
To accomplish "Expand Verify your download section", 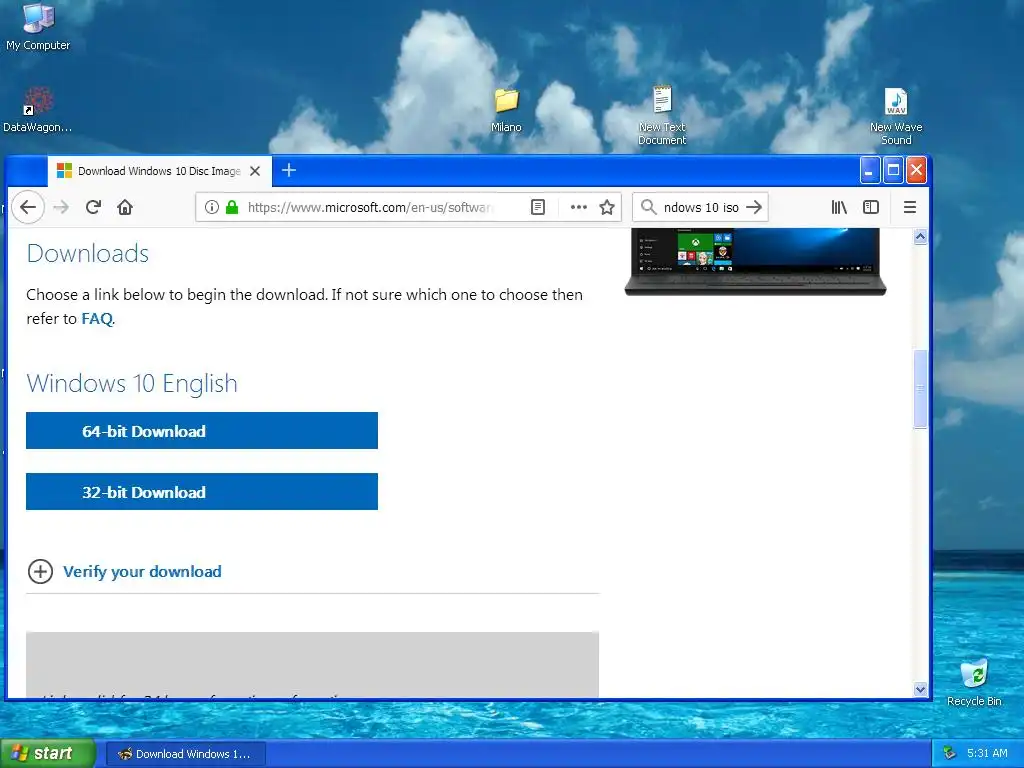I will (142, 571).
